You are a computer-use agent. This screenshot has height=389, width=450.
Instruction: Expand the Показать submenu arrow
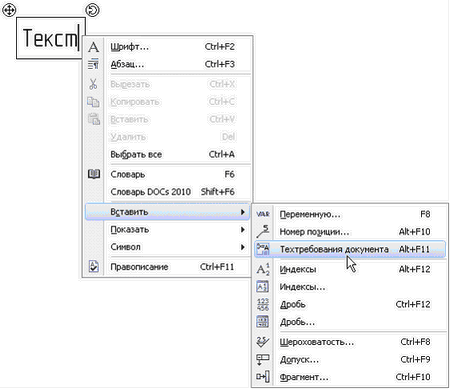click(x=243, y=230)
